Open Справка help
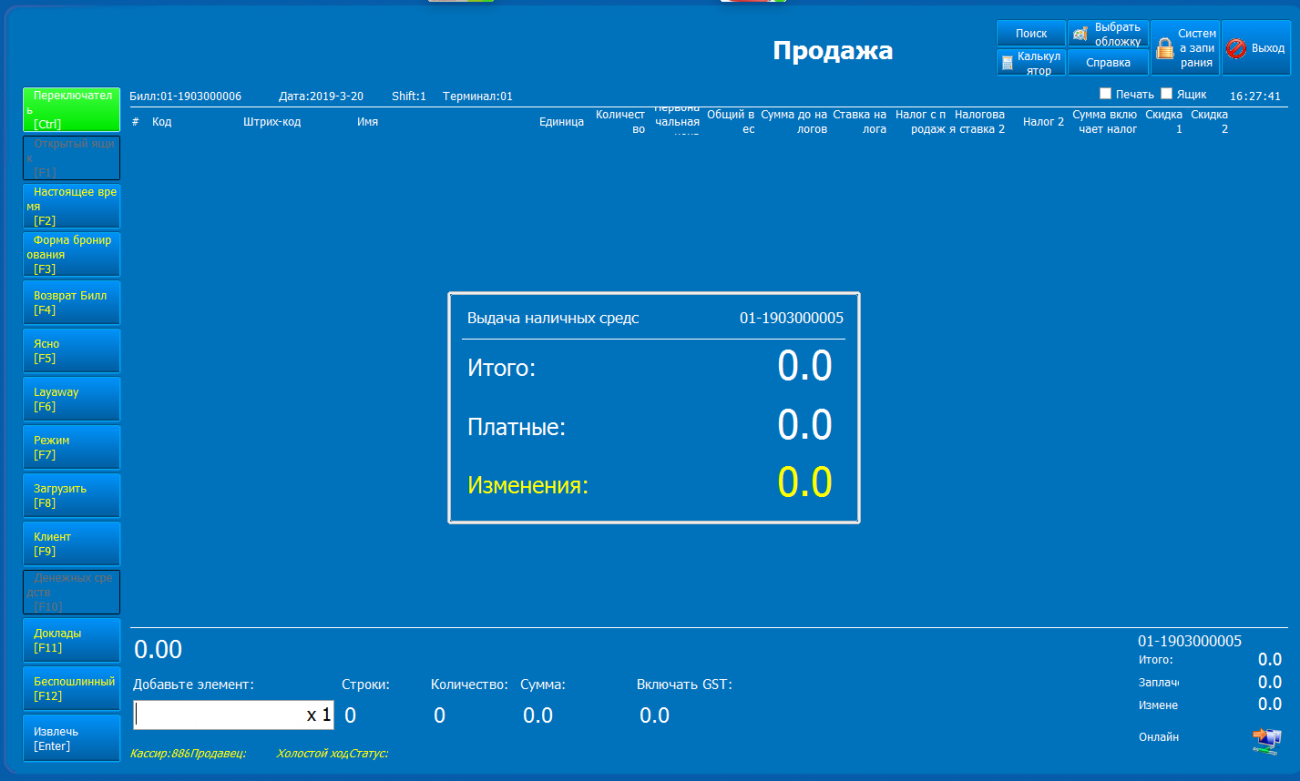1300x781 pixels. coord(1108,63)
